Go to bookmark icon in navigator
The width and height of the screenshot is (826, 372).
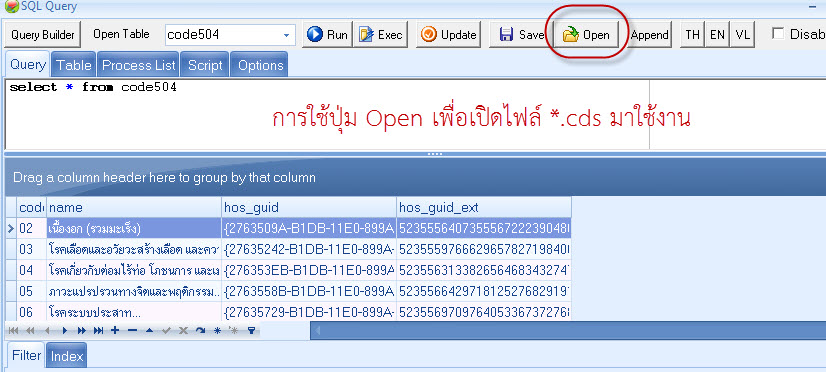[233, 331]
